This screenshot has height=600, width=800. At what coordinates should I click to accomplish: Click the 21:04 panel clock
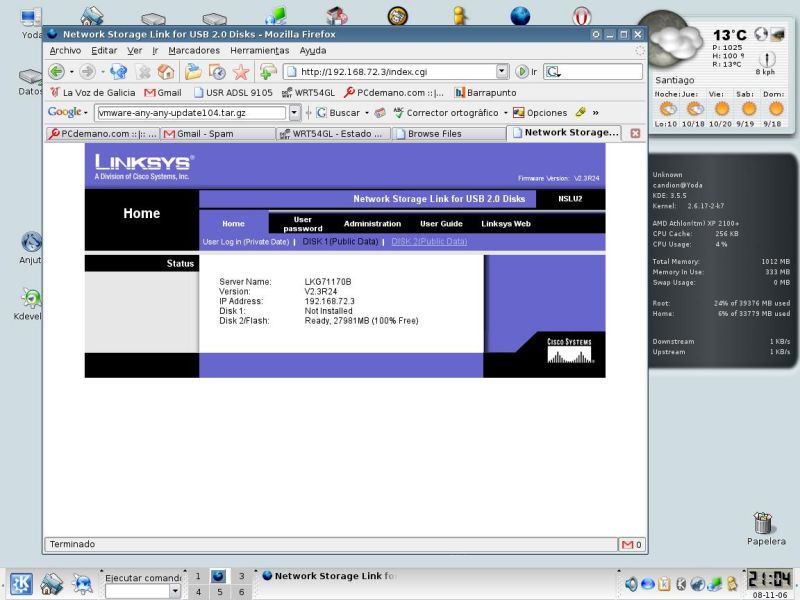(x=769, y=580)
